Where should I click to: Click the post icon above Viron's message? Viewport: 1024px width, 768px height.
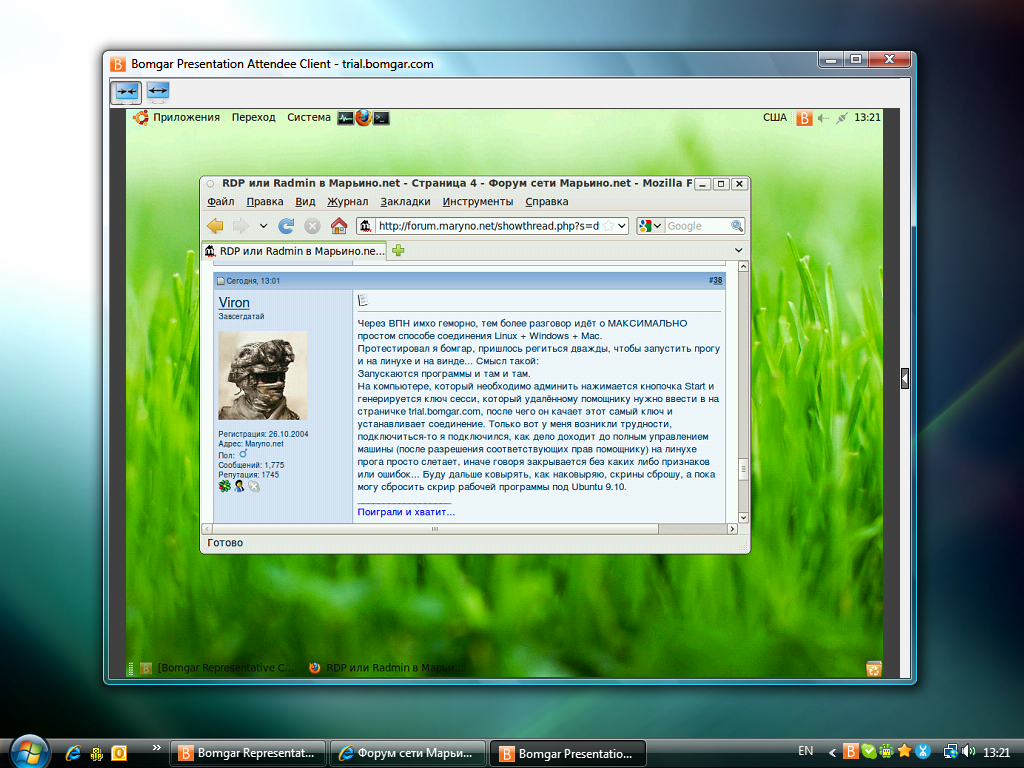point(363,300)
